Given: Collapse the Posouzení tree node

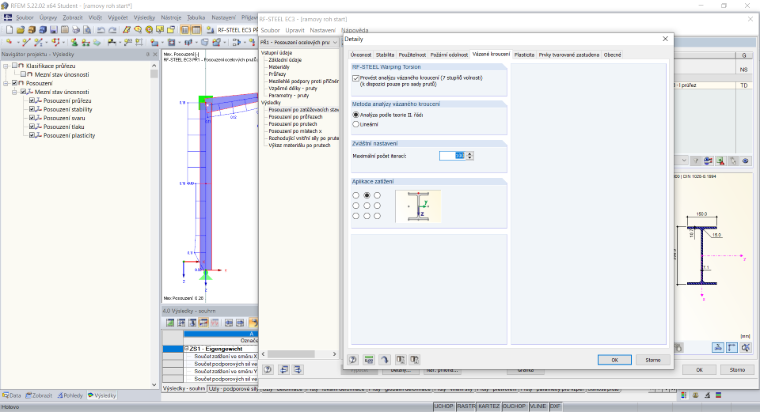Looking at the screenshot, I should tap(6, 83).
